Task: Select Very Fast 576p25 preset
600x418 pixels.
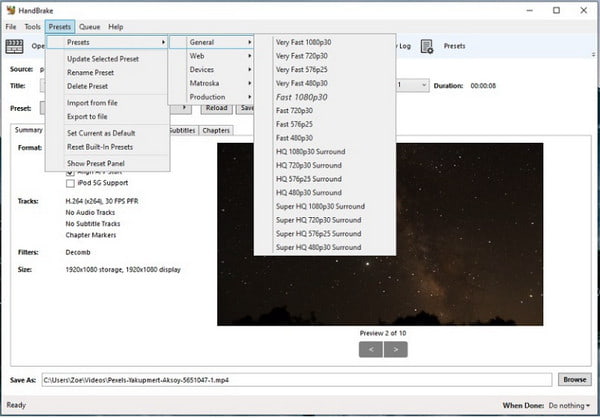Action: 325,70
